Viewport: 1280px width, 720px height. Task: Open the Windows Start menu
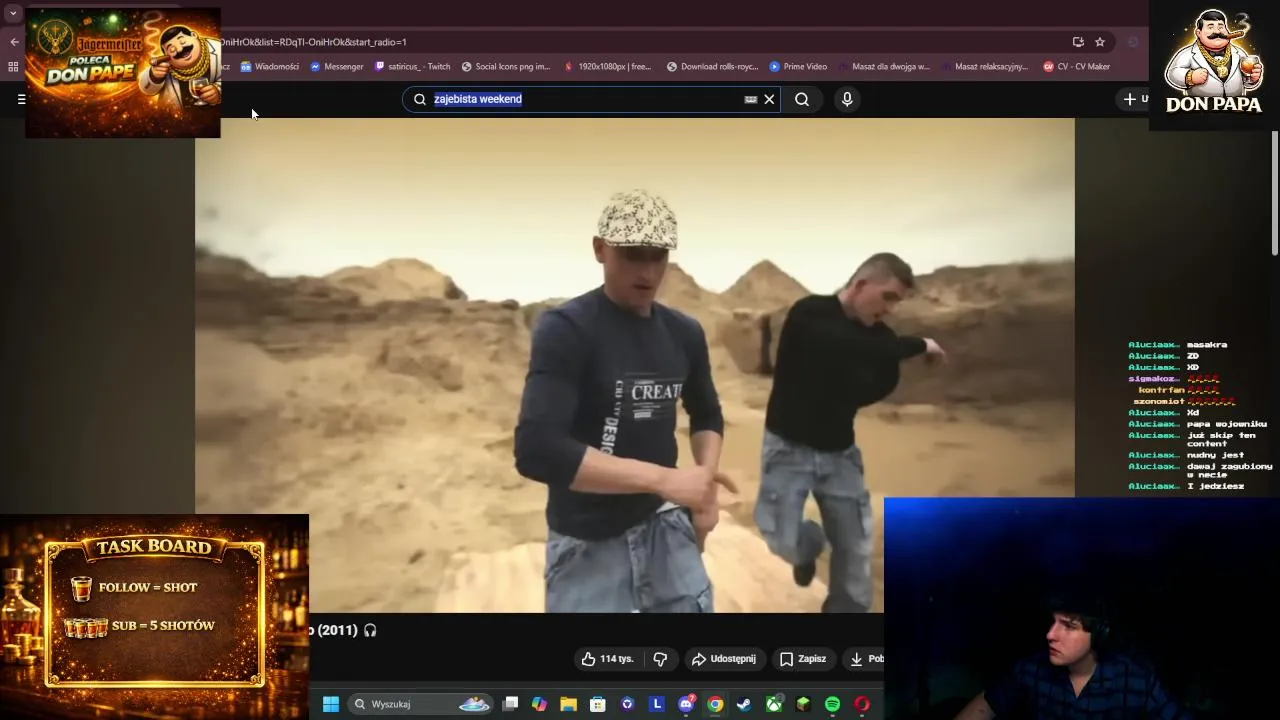click(331, 704)
